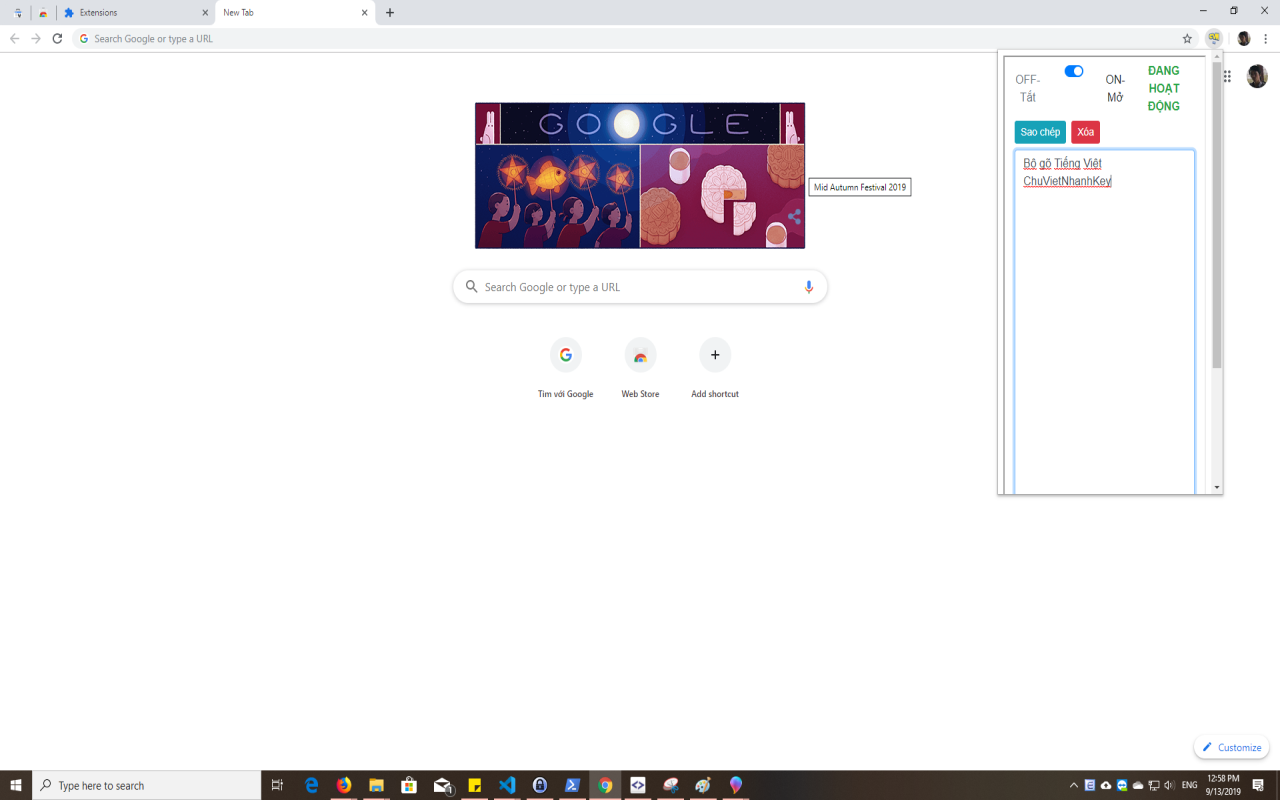Open the ChuVietNhanhKey extension icon in toolbar
This screenshot has width=1280, height=800.
[1213, 38]
